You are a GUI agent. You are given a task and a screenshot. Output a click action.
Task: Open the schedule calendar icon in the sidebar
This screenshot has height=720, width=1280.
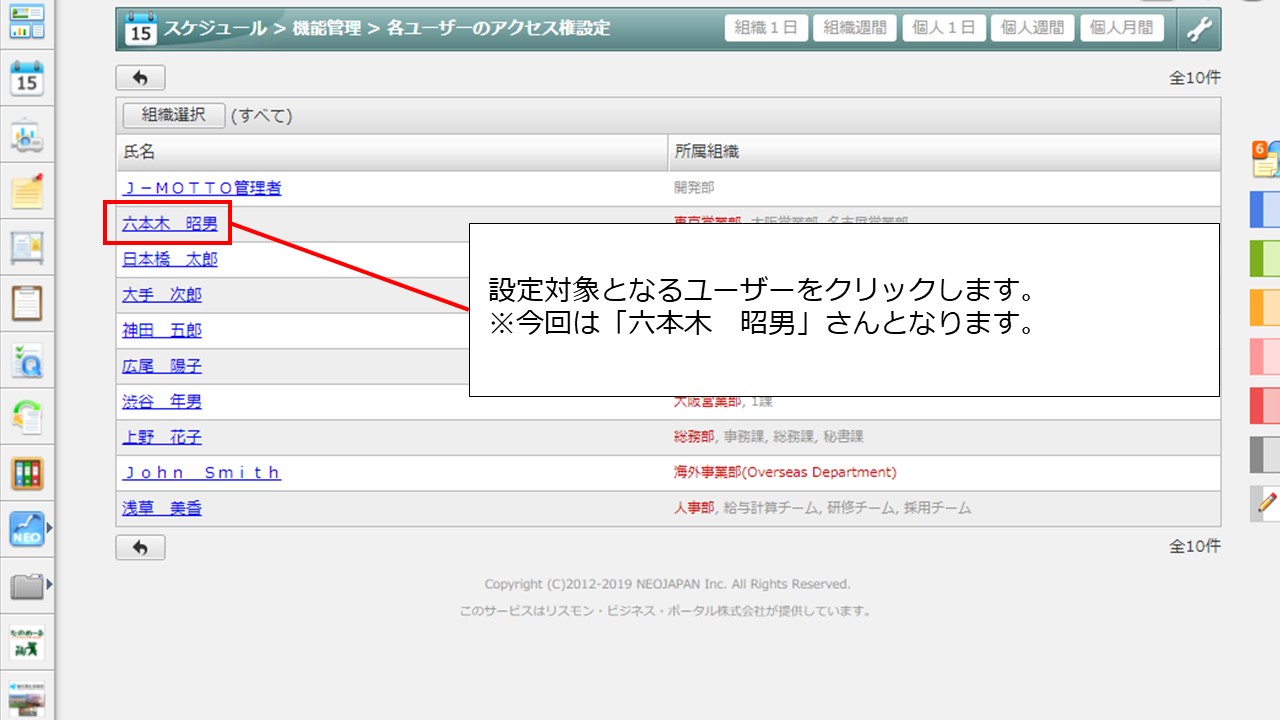27,78
